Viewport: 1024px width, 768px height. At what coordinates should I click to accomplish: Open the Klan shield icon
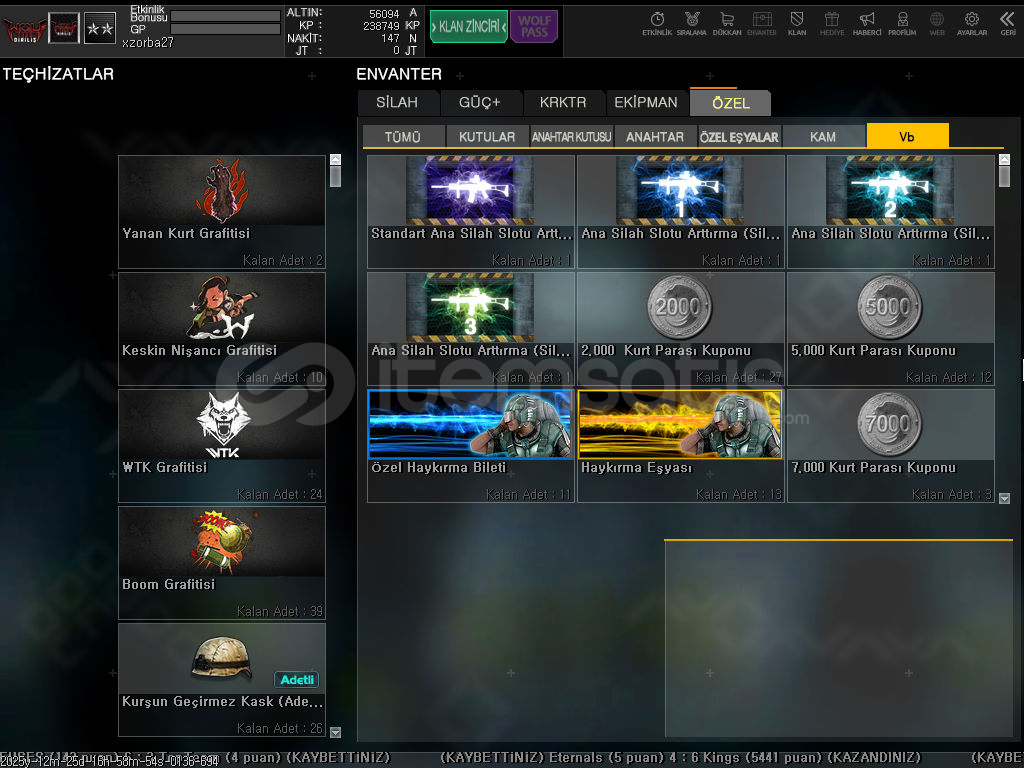tap(797, 24)
